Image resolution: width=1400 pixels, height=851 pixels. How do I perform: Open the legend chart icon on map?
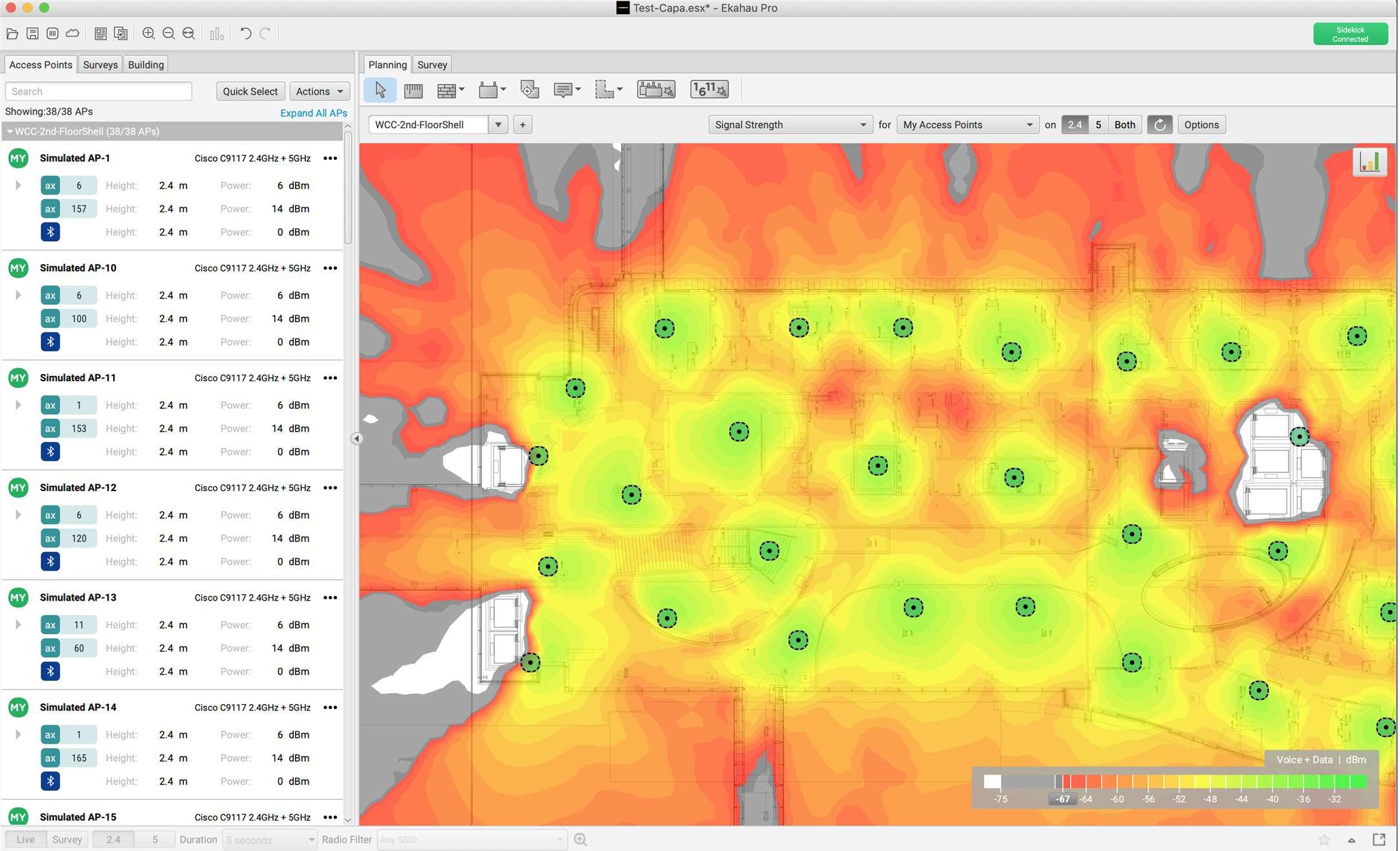[x=1369, y=162]
